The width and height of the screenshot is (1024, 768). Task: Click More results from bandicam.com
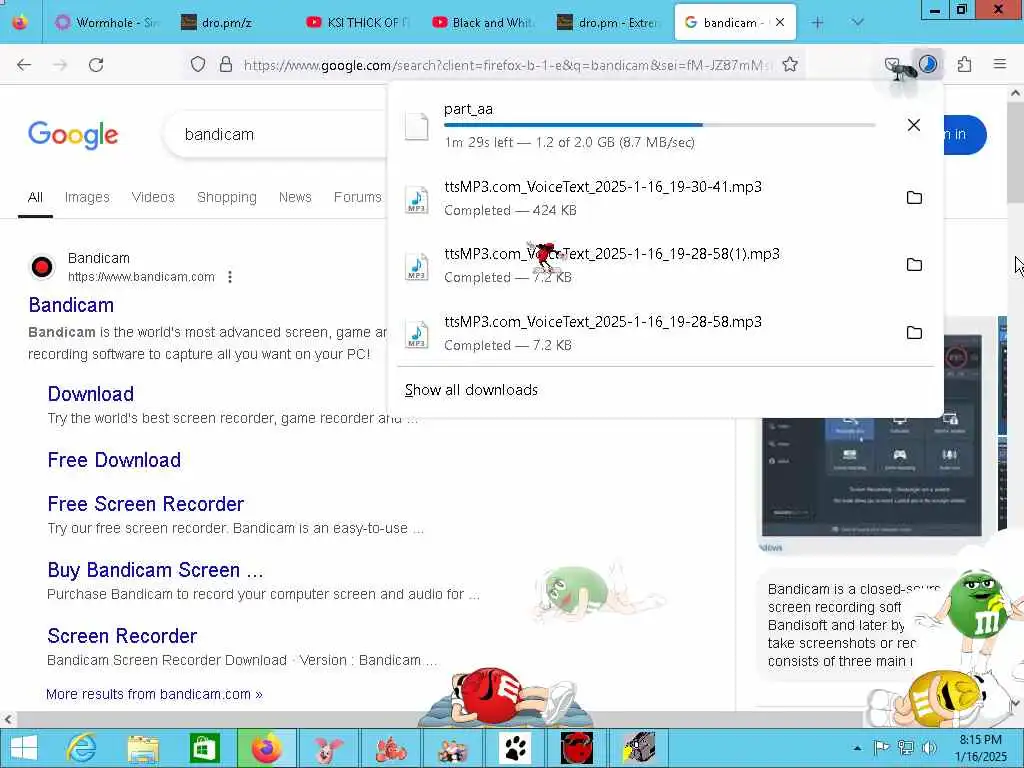[154, 694]
